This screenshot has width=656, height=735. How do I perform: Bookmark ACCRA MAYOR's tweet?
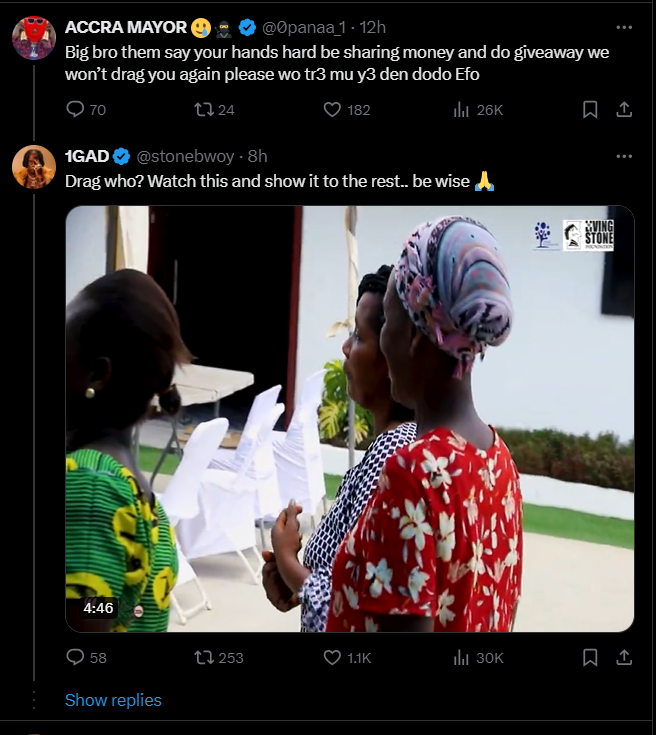(x=590, y=109)
